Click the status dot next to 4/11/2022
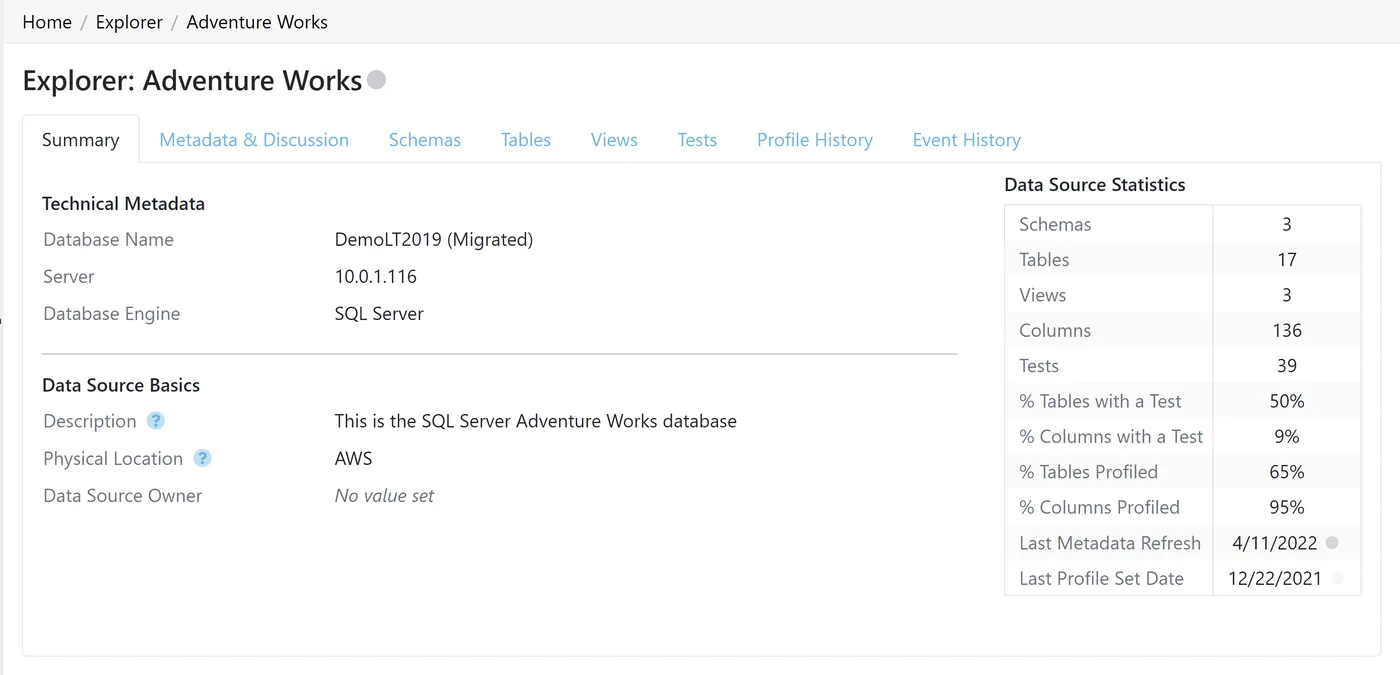The height and width of the screenshot is (675, 1400). (1332, 543)
